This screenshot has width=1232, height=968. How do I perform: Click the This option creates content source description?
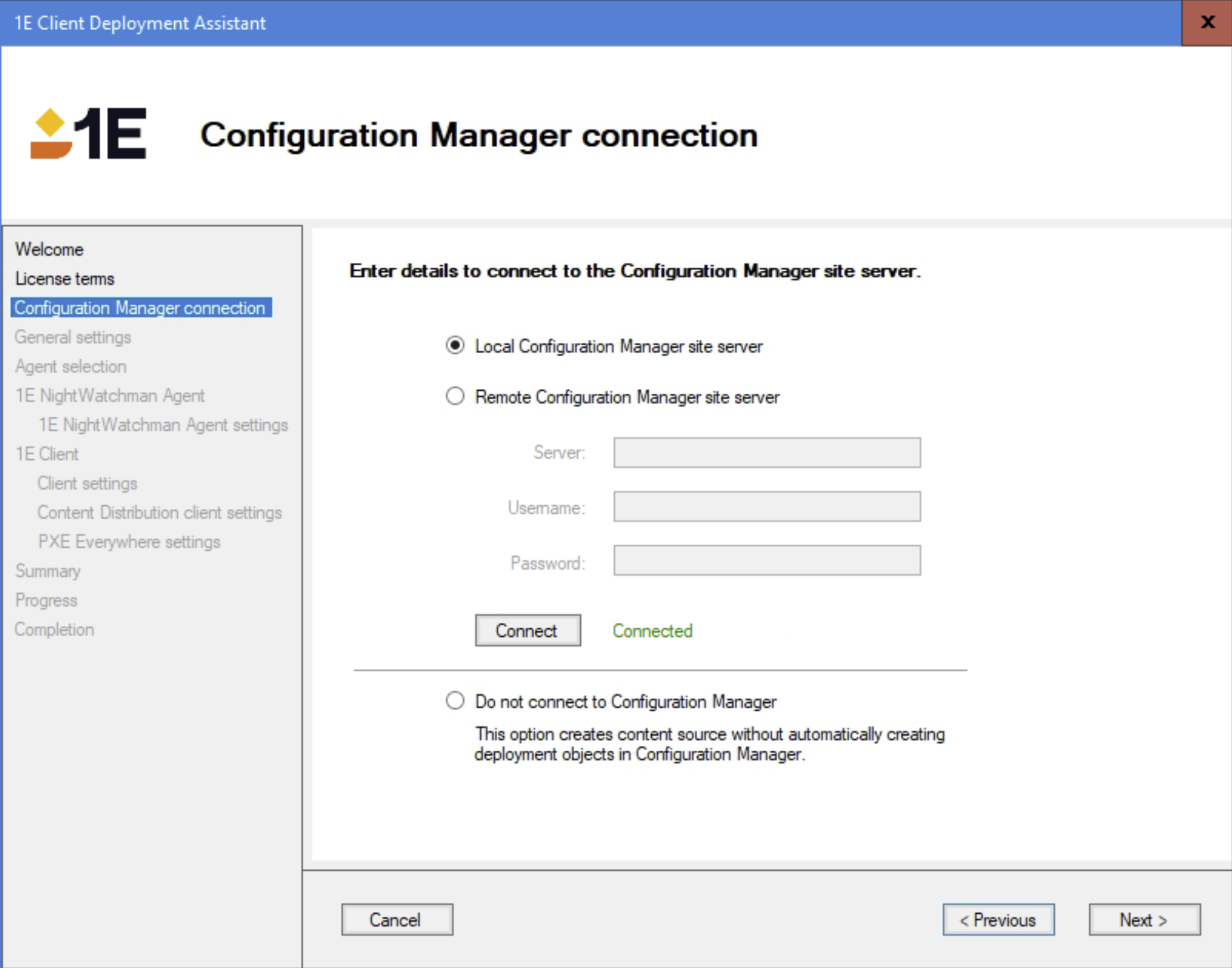tap(710, 744)
